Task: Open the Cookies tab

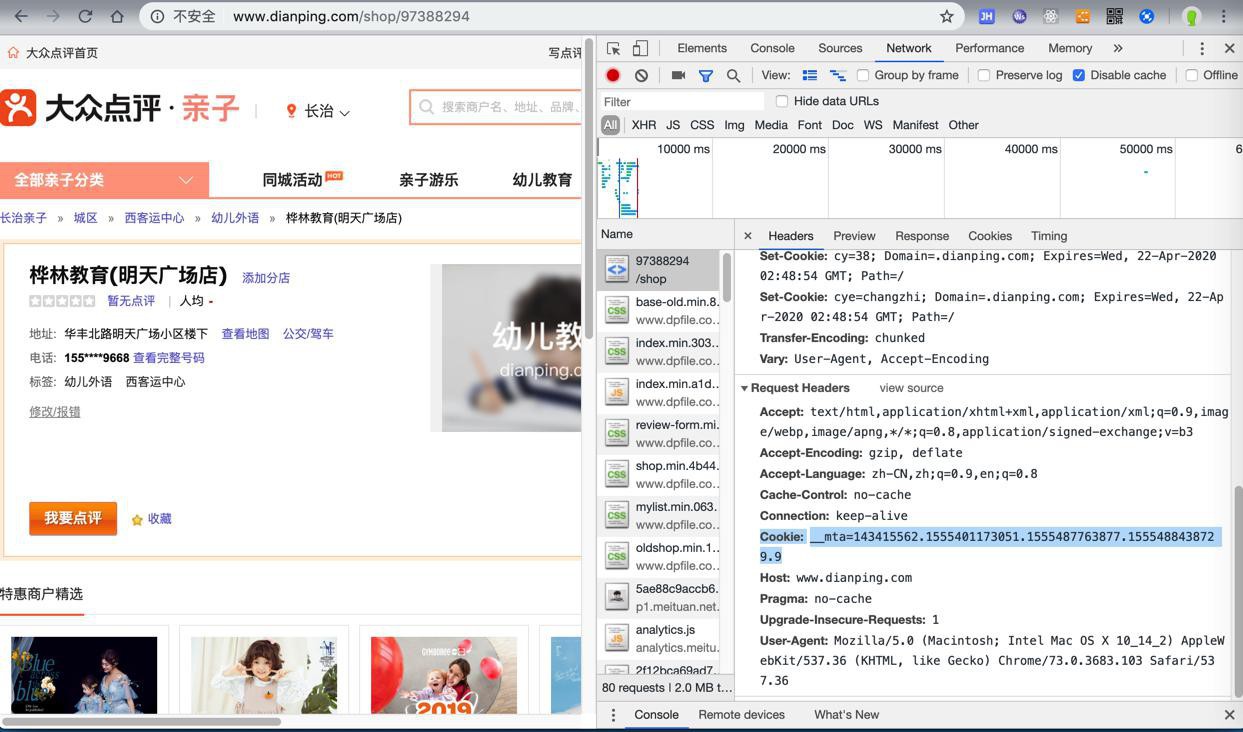Action: point(990,236)
